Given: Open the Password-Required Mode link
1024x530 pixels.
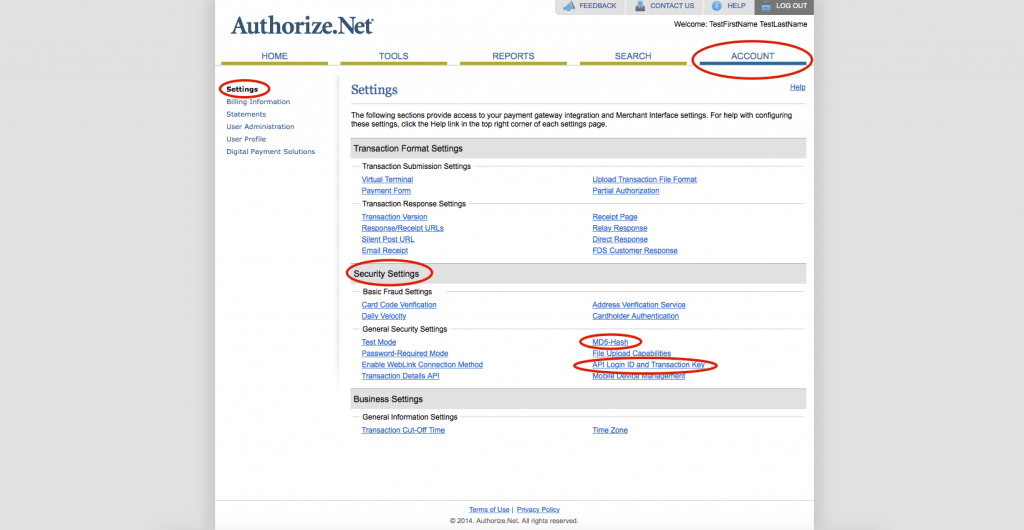Looking at the screenshot, I should click(x=405, y=354).
